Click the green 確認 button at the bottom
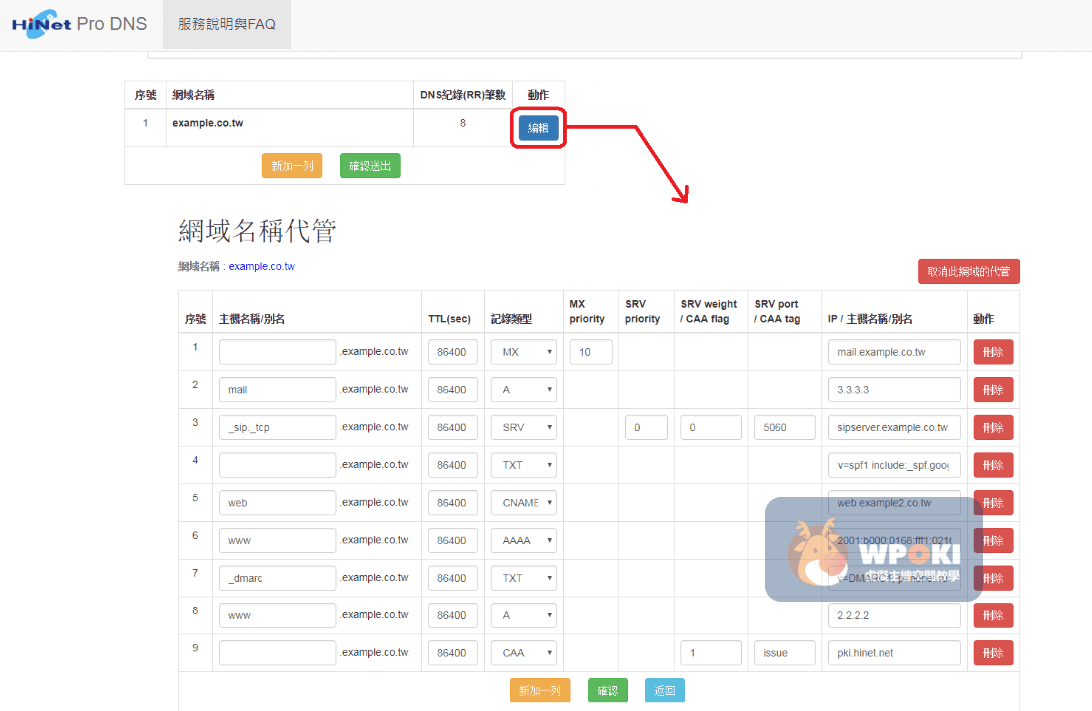Screen dimensions: 1092x711 point(607,690)
